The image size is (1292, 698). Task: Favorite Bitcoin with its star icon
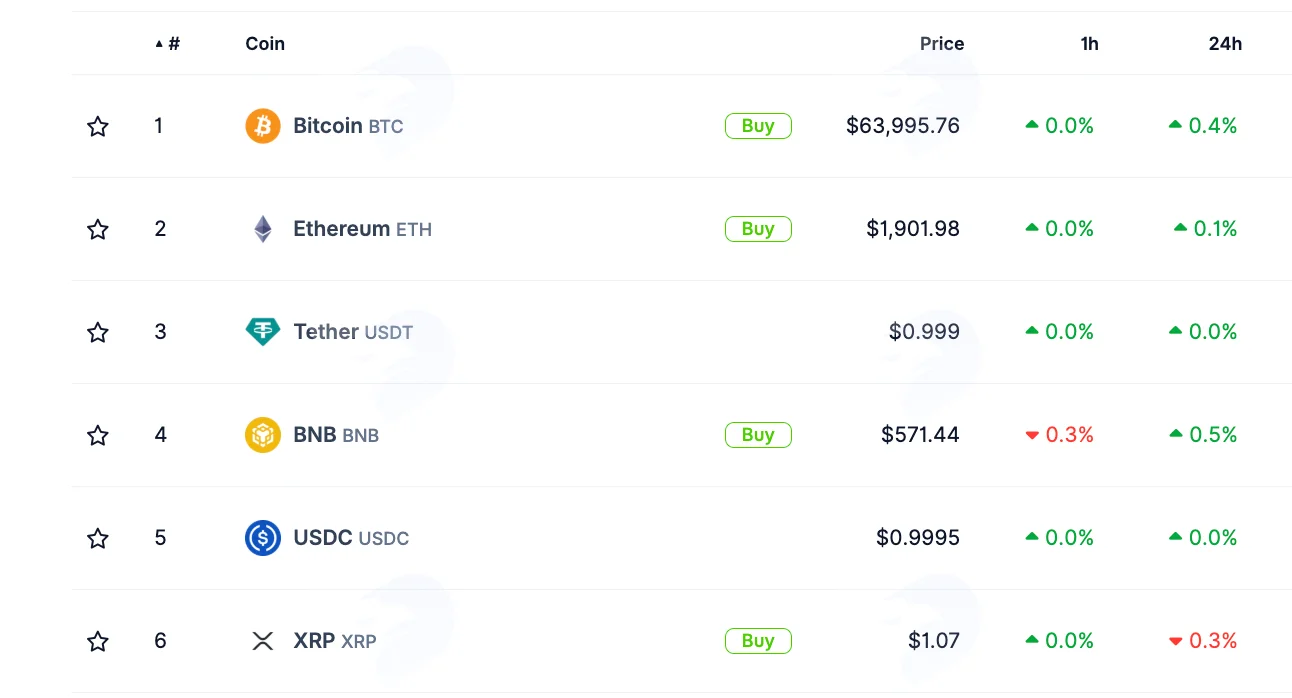coord(97,126)
